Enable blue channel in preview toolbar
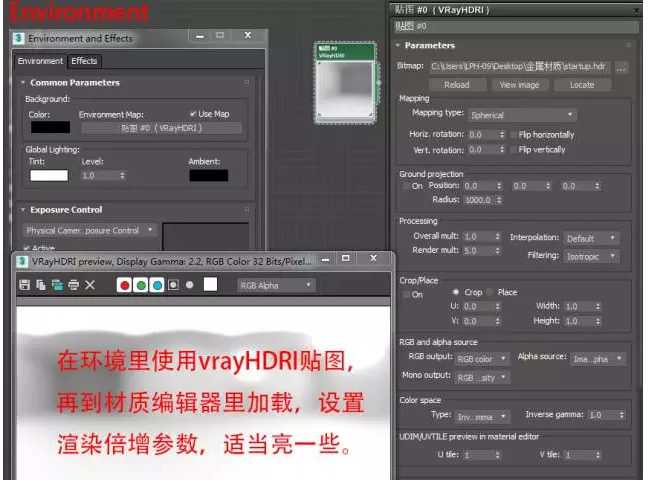This screenshot has height=480, width=651. click(x=157, y=285)
